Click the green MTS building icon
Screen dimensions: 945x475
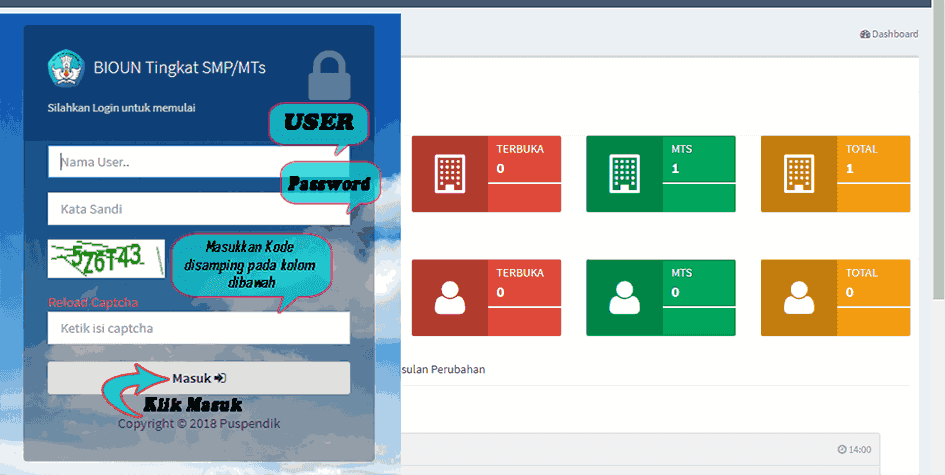(624, 174)
